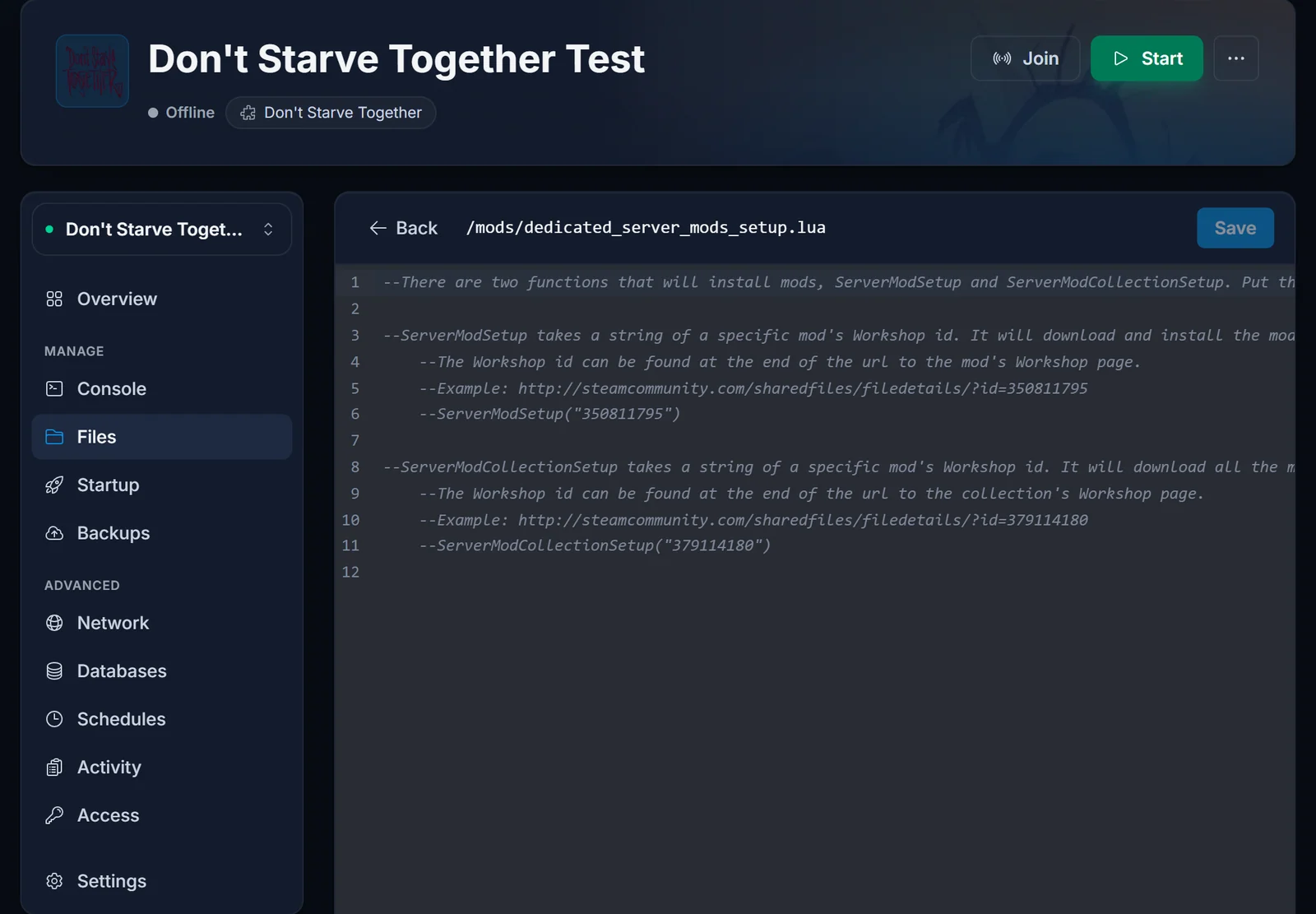
Task: Click the back arrow icon
Action: point(378,228)
